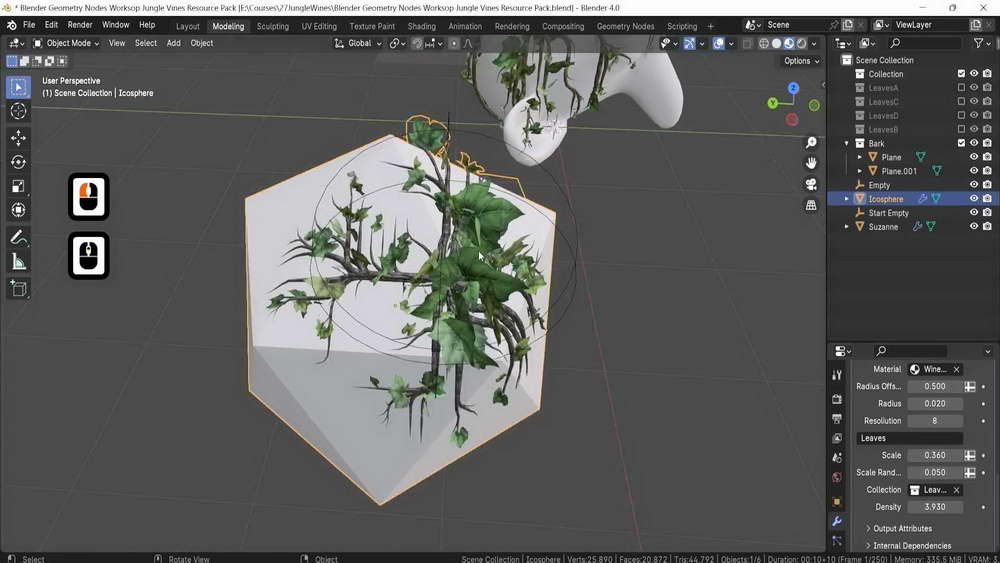Image resolution: width=1000 pixels, height=563 pixels.
Task: Toggle X-ray display icon
Action: click(x=747, y=43)
